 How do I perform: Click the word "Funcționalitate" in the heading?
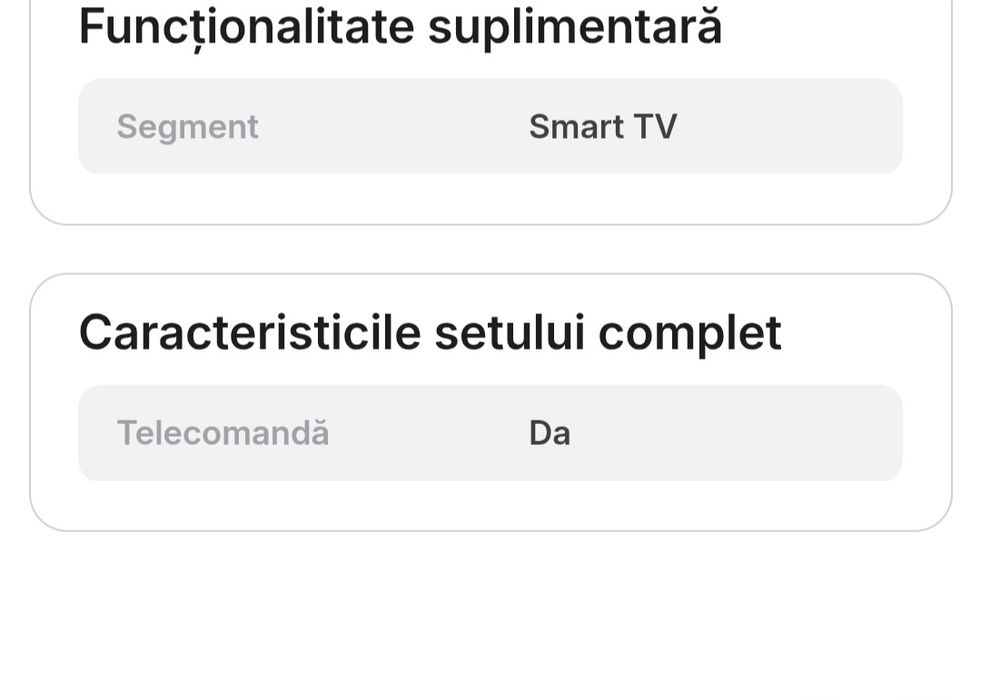[246, 27]
